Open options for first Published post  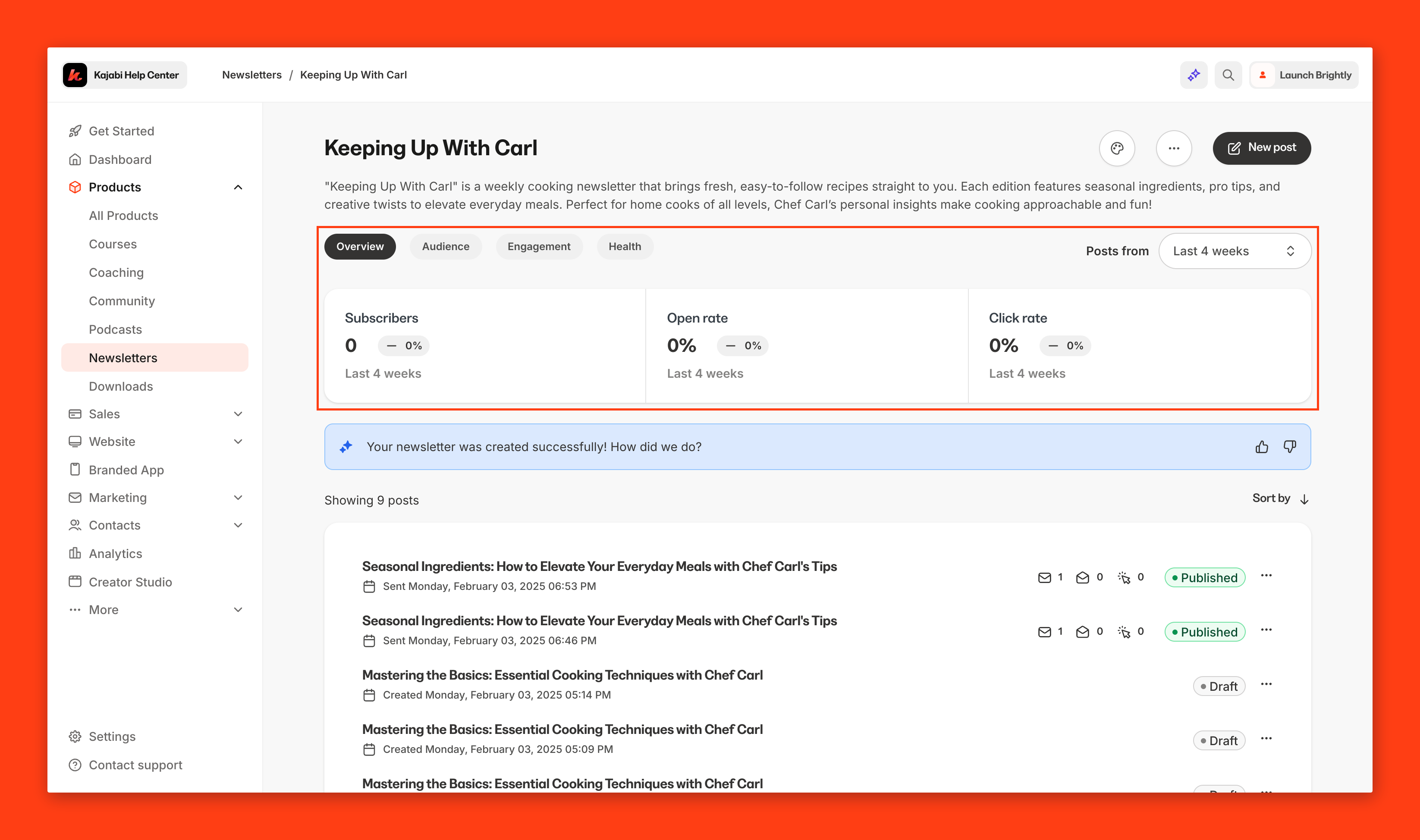(1266, 576)
